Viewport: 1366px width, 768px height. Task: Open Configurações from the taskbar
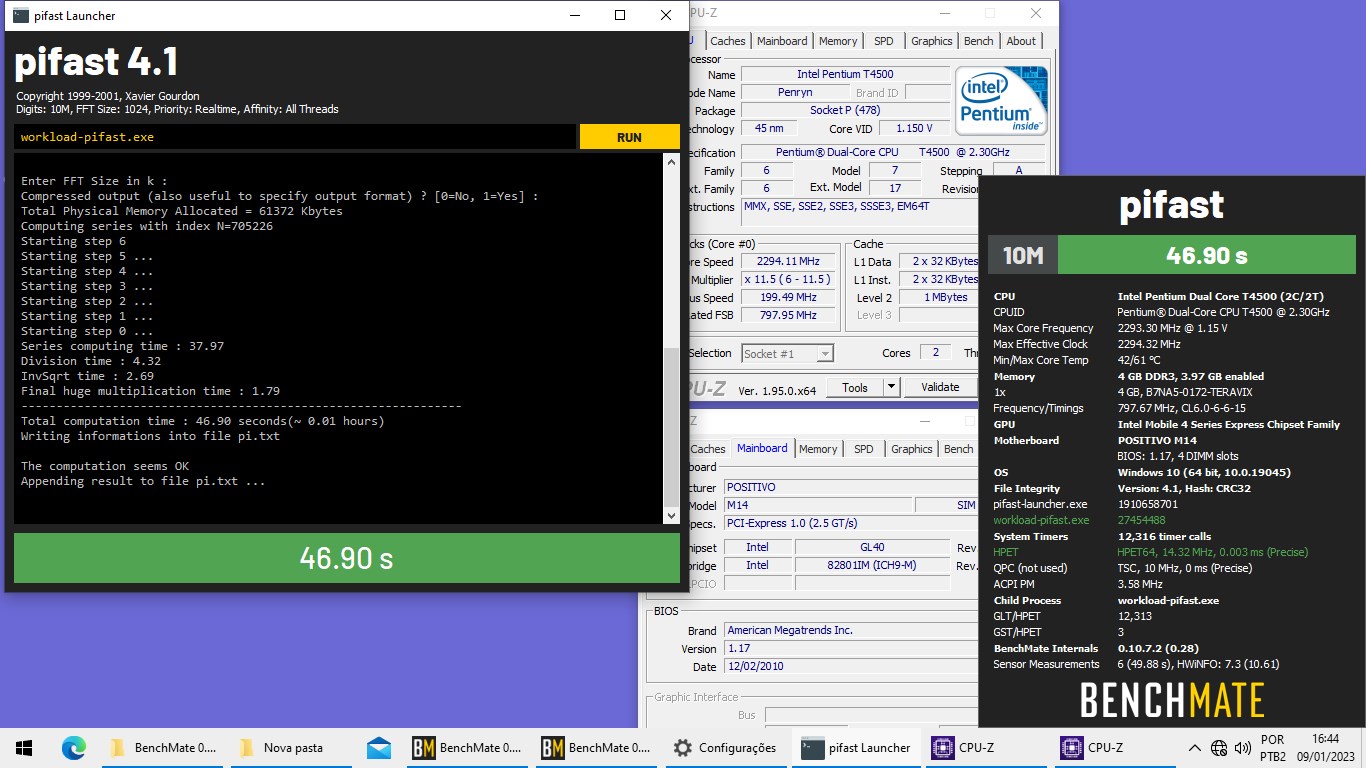tap(725, 748)
